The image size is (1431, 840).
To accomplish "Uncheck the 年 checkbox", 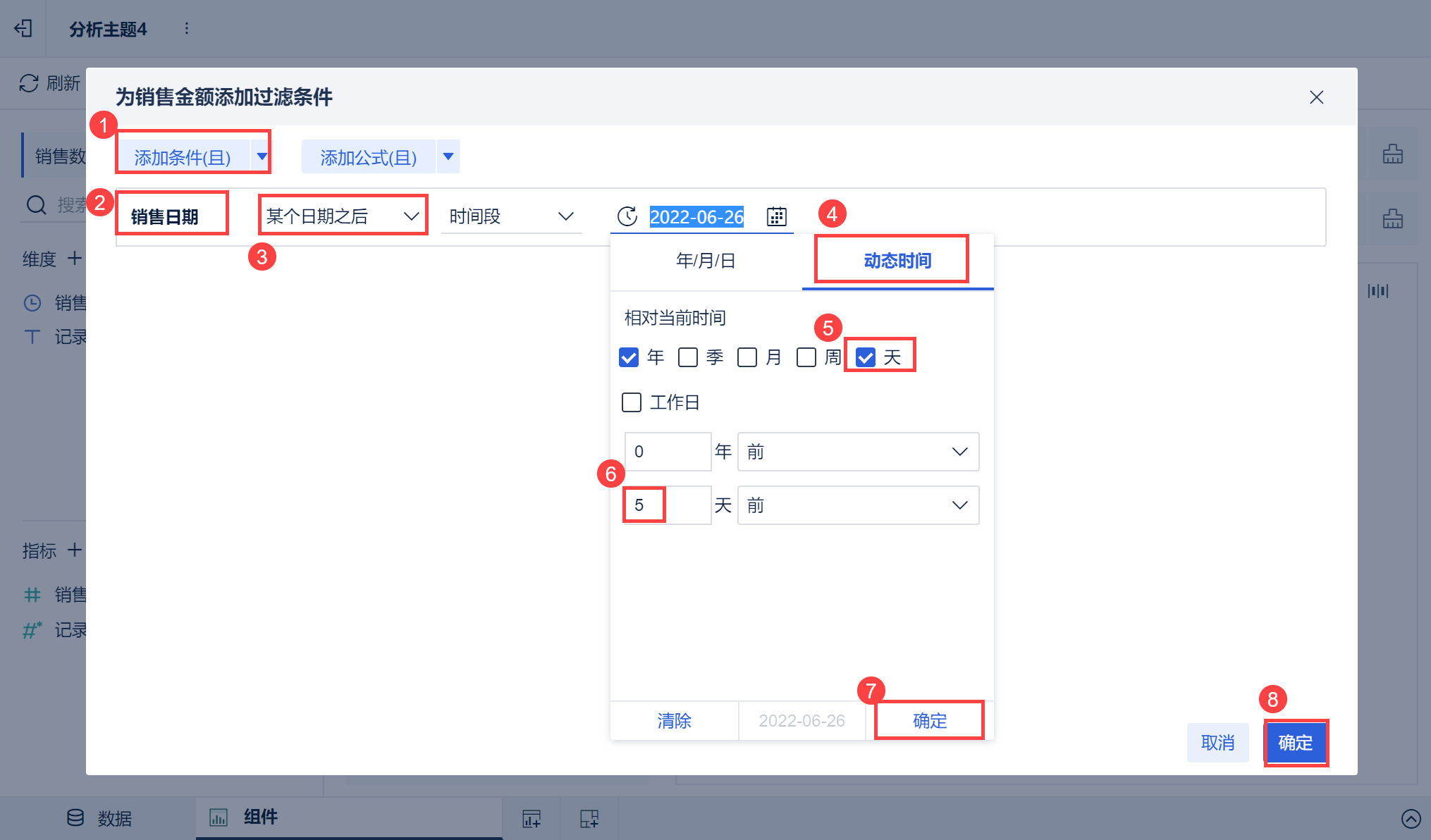I will pos(629,357).
